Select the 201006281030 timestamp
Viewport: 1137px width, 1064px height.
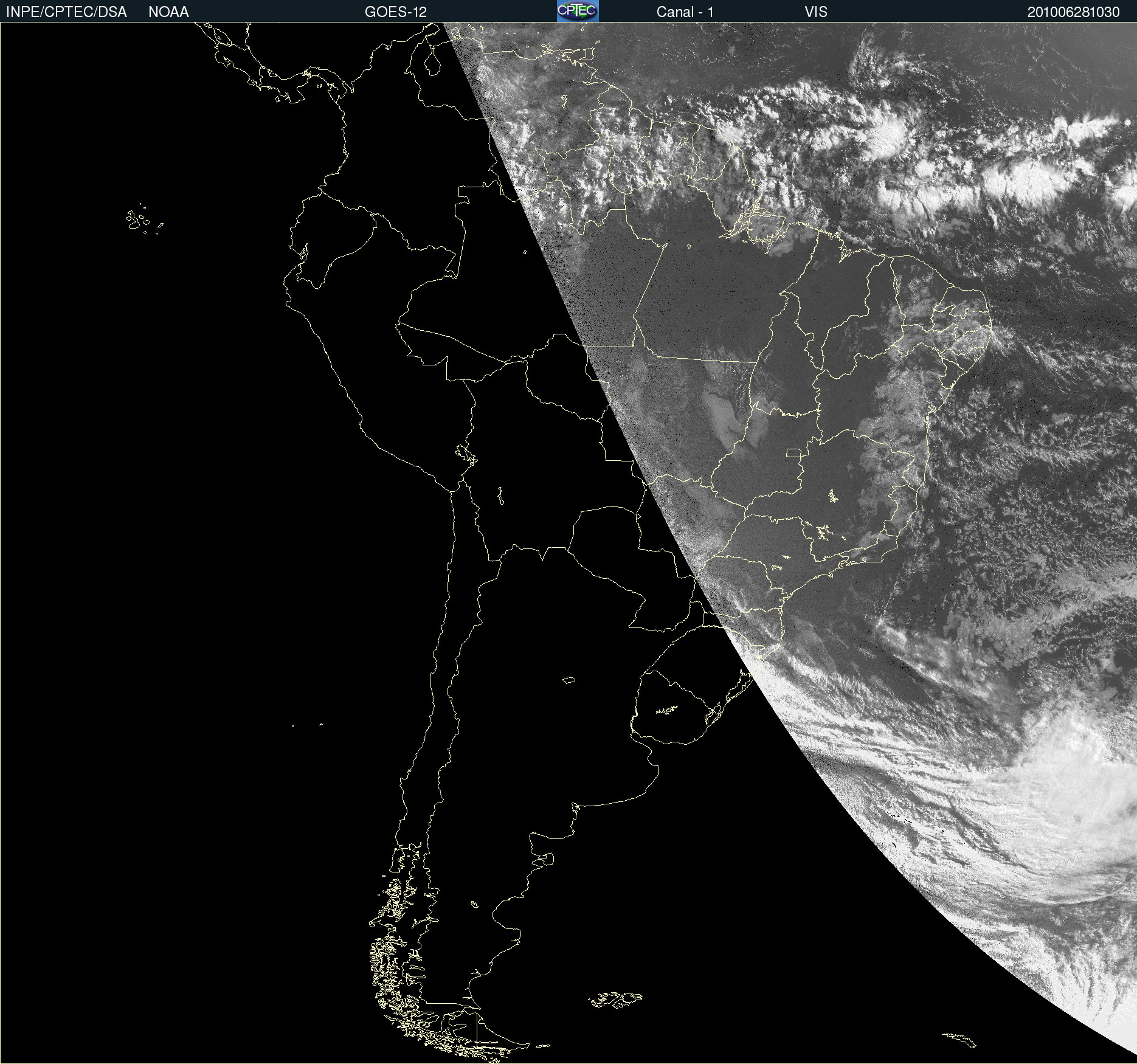1073,12
